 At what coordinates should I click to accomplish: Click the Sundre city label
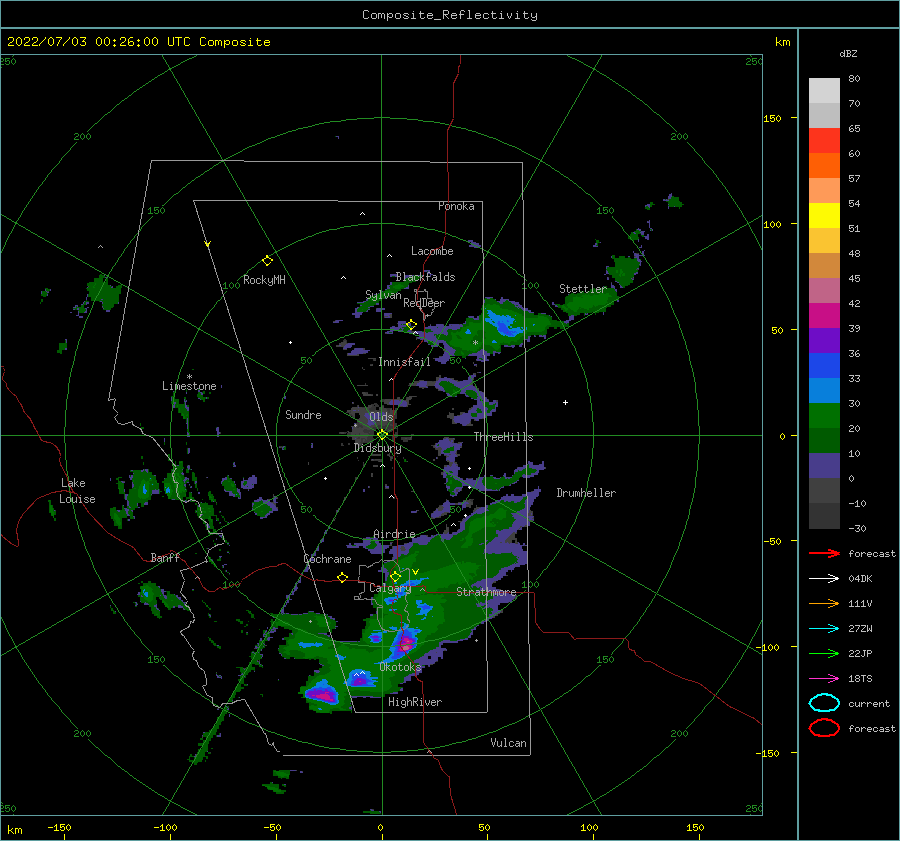pyautogui.click(x=303, y=415)
